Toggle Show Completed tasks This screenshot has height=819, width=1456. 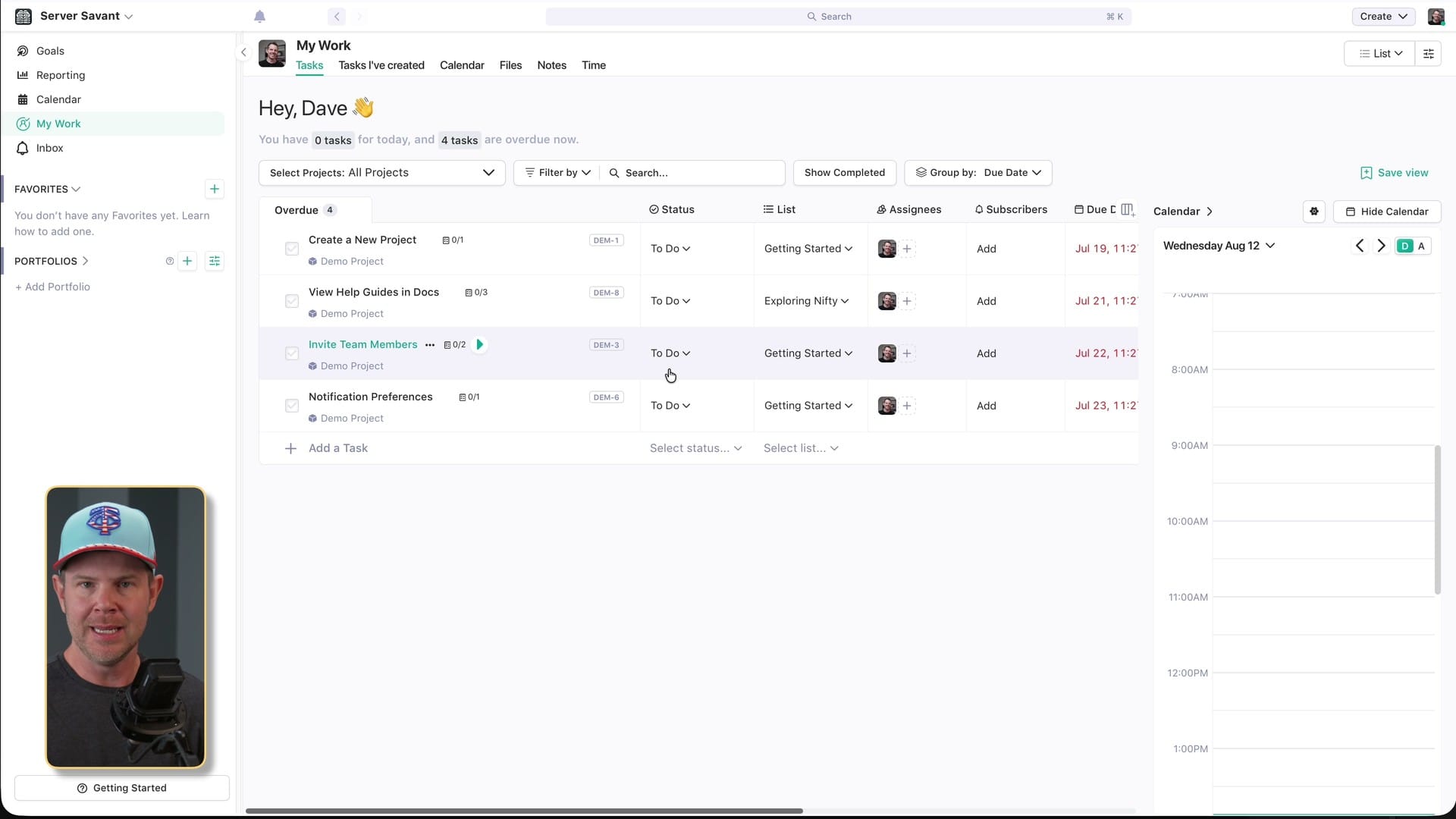844,173
